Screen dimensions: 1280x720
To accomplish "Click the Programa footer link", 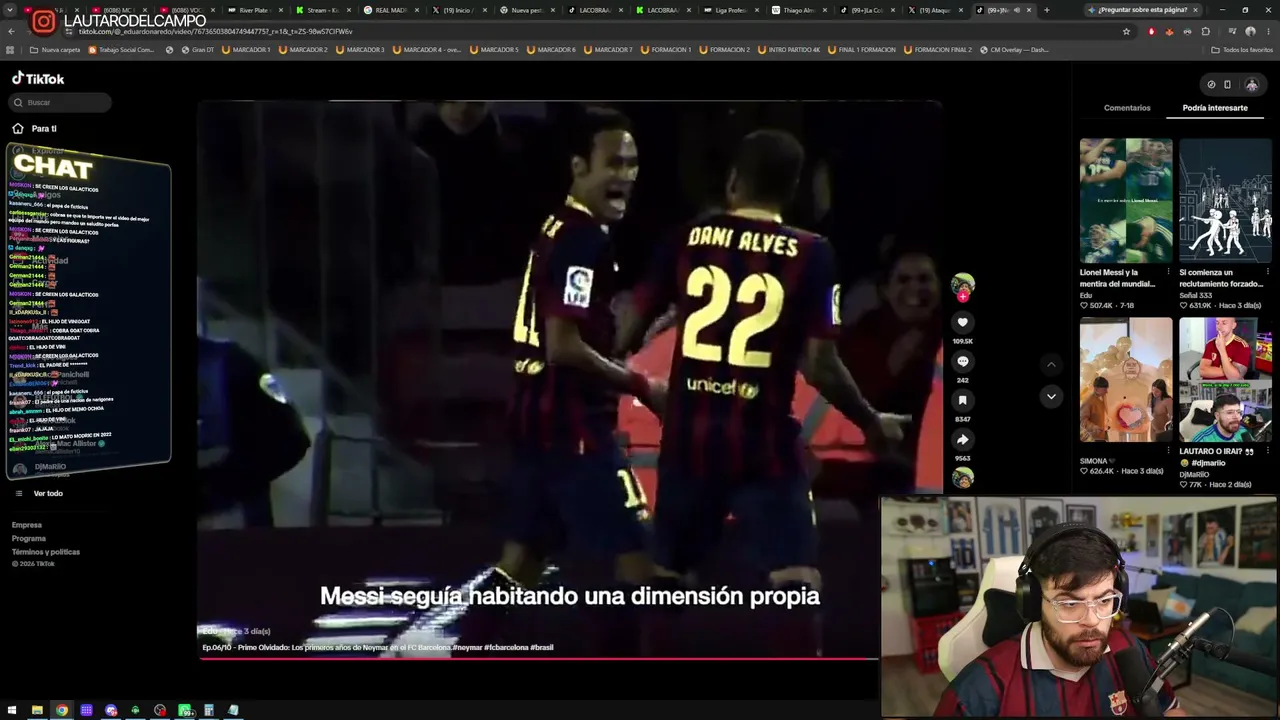I will tap(29, 538).
